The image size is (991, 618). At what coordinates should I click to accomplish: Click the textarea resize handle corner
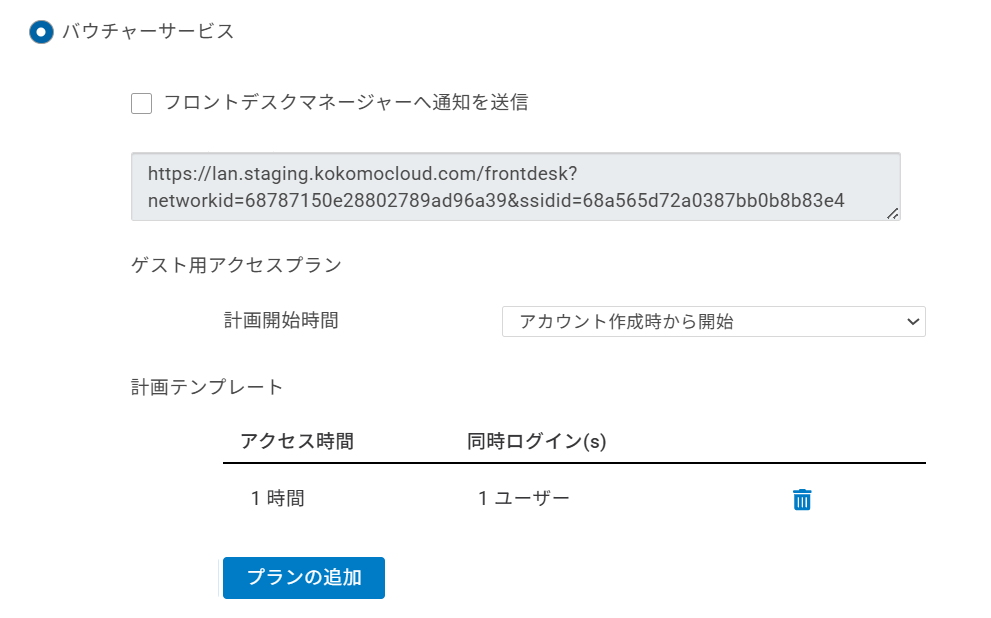tap(892, 212)
